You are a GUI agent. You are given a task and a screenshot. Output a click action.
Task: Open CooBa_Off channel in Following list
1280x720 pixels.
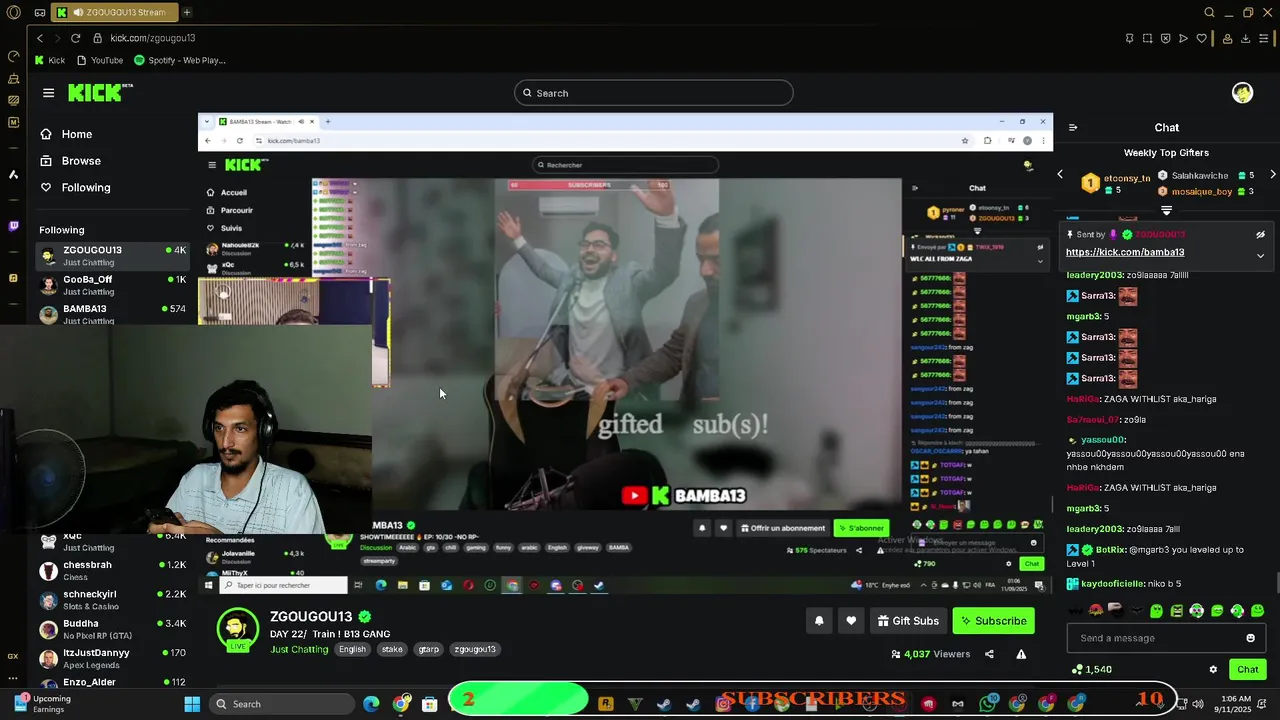click(x=112, y=285)
